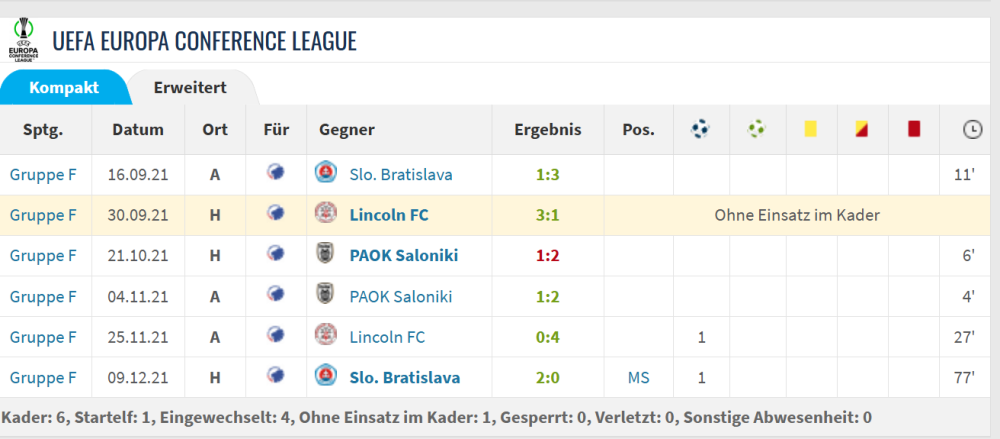This screenshot has height=439, width=1000.
Task: Open the red 1:2 result on 21.10.21
Action: (547, 255)
